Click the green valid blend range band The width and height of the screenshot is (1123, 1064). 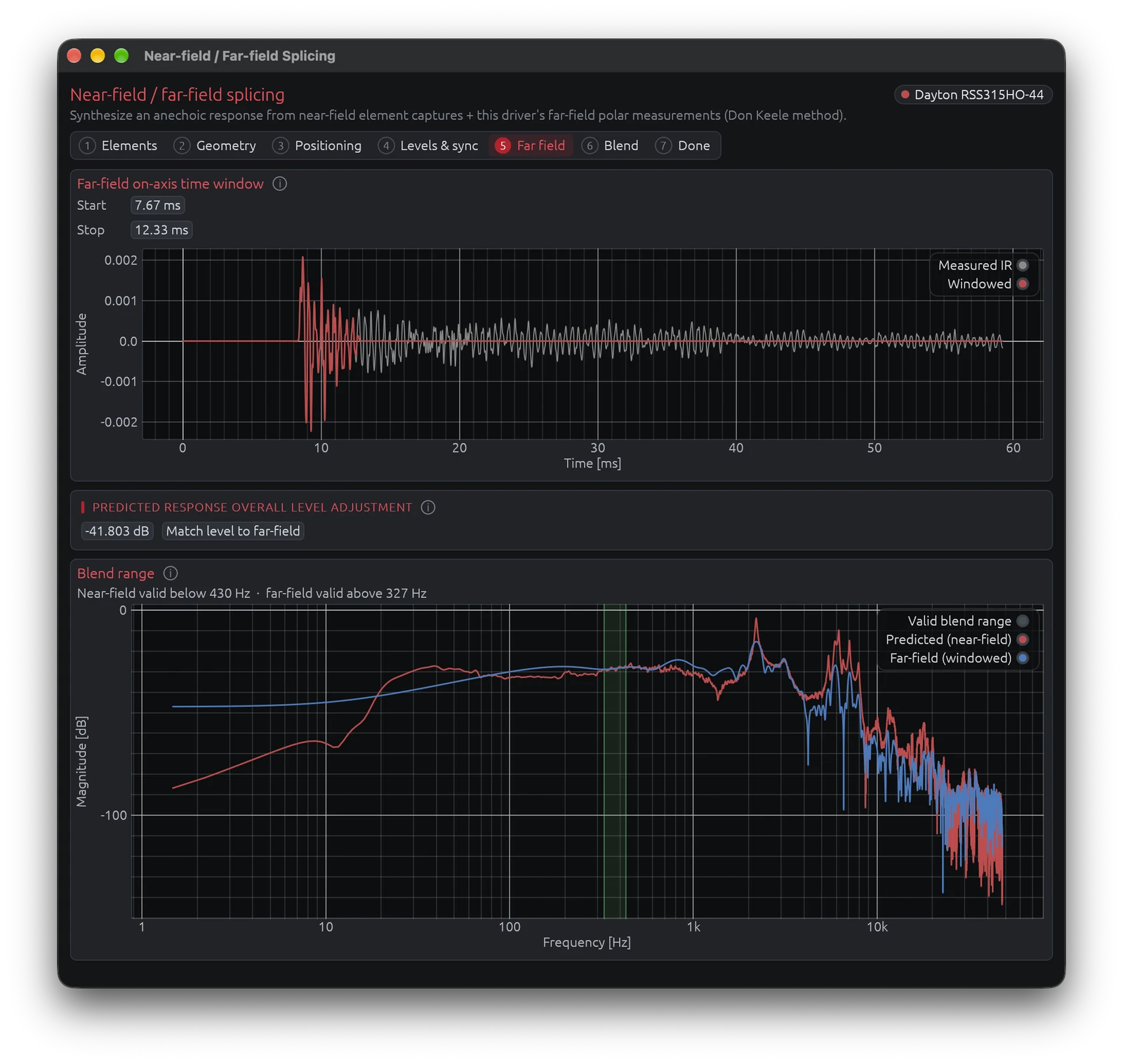pos(615,762)
